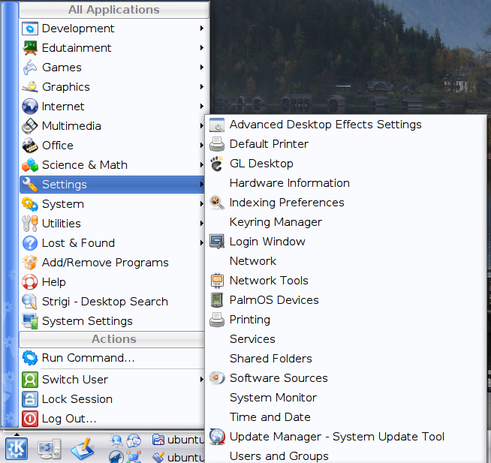Open Users and Groups
This screenshot has height=463, width=491.
point(279,456)
